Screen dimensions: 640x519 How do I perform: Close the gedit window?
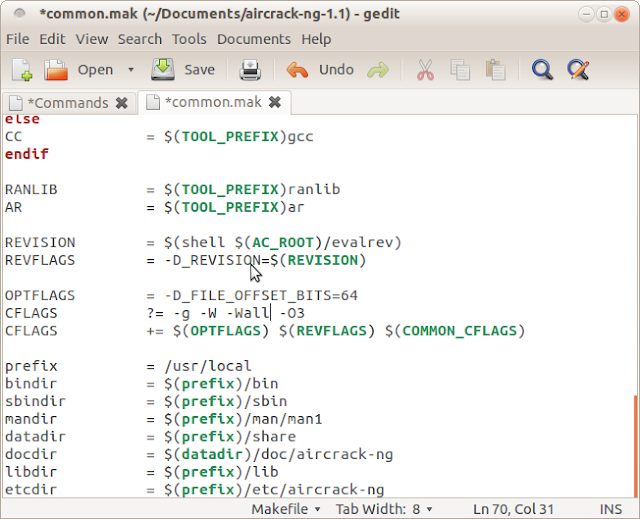click(x=622, y=15)
